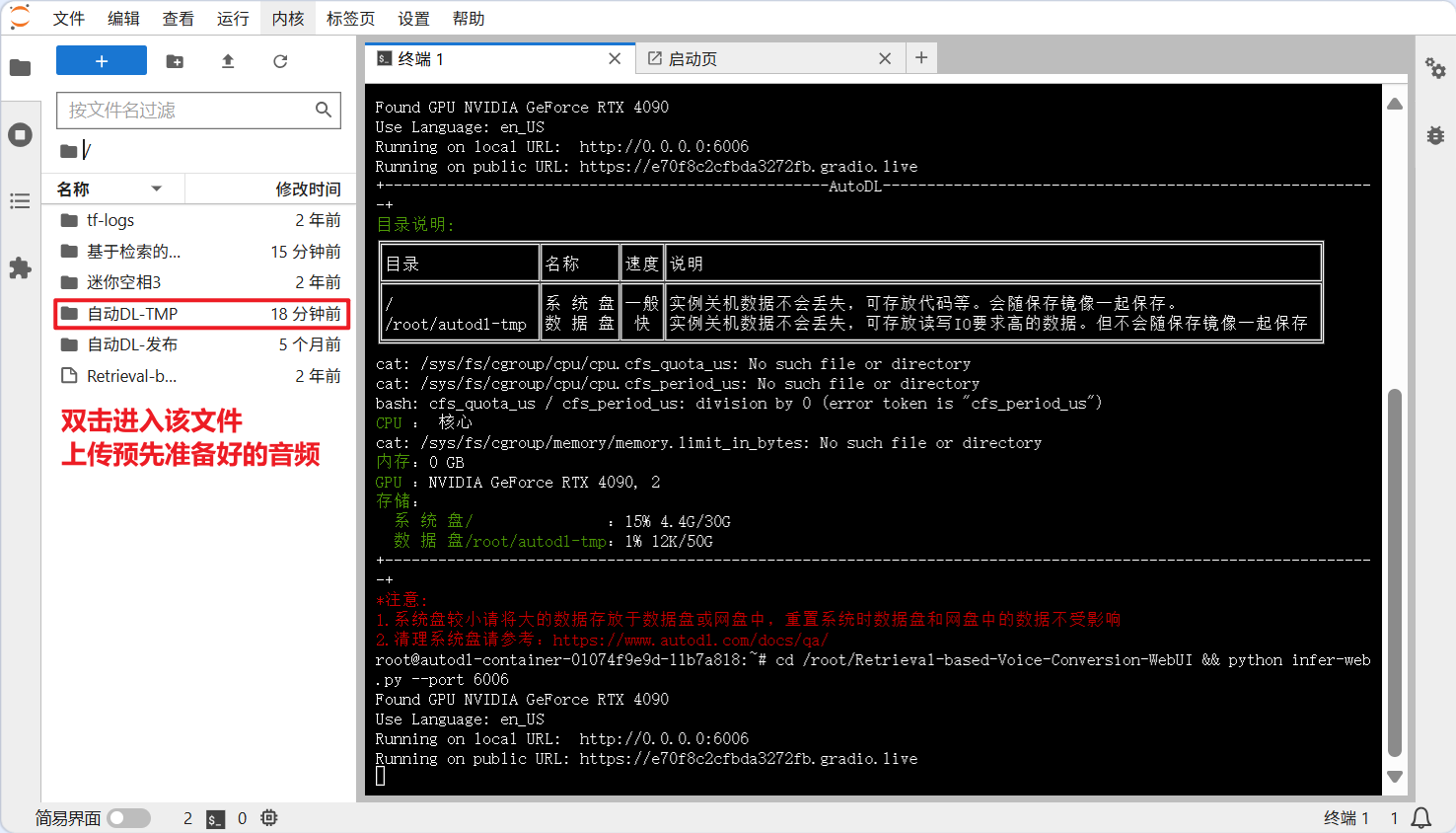Add a new tab with plus button
1456x833 pixels.
click(x=921, y=58)
